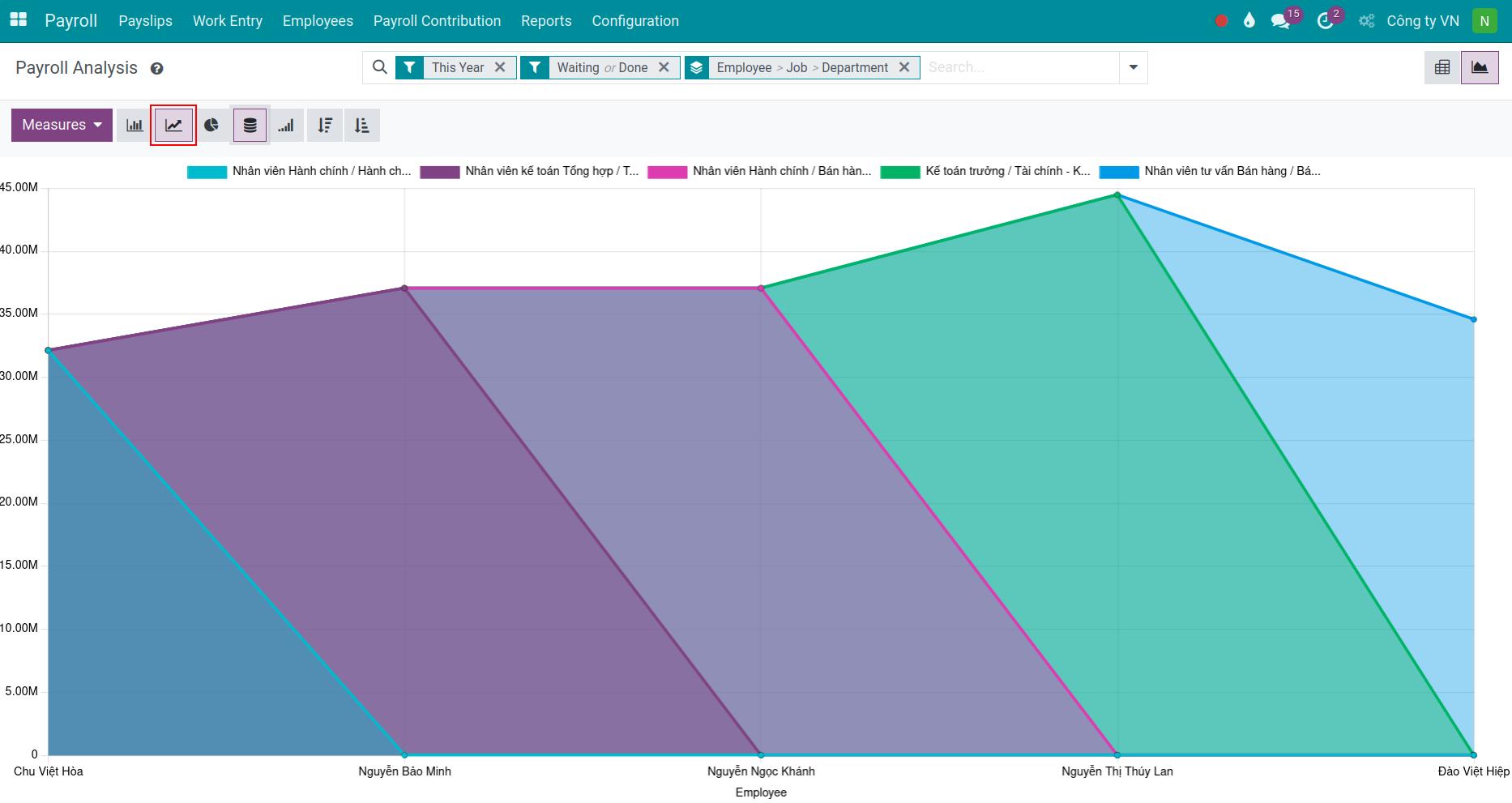Select the bar chart icon

coord(134,125)
